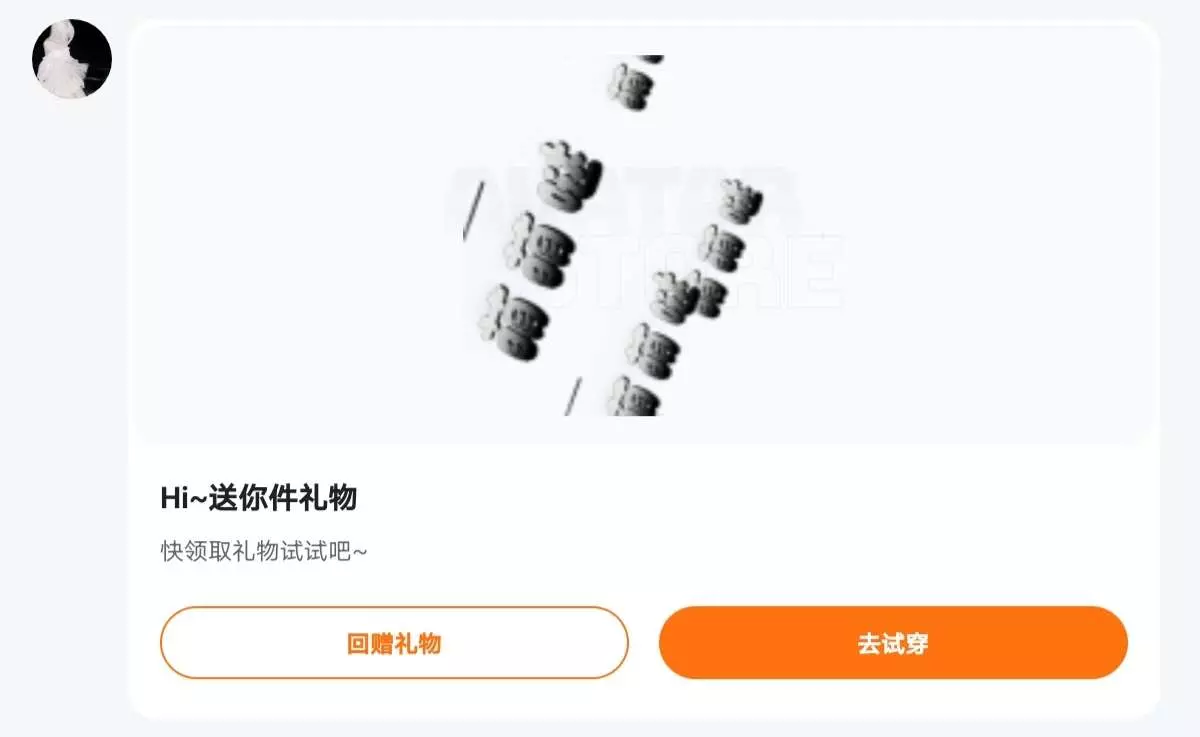The height and width of the screenshot is (737, 1200).
Task: Click the crown-shaped figure in the left row
Action: point(570,174)
